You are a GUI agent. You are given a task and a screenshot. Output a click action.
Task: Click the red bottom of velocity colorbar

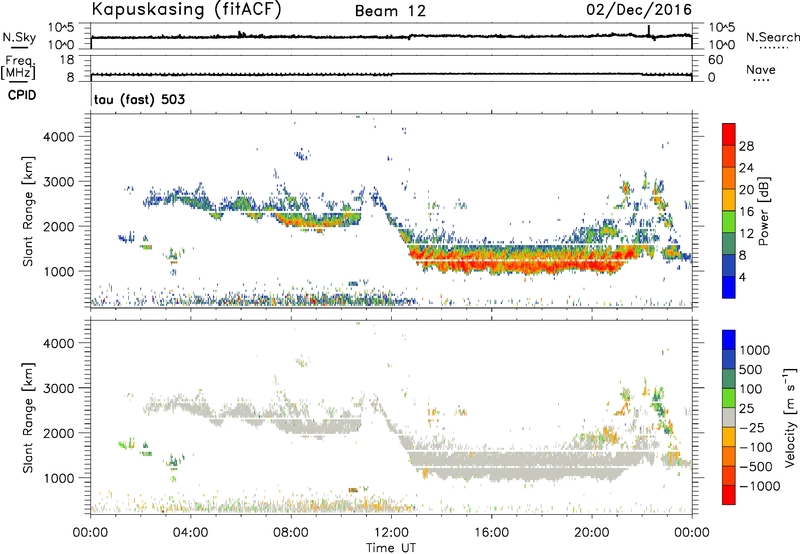tap(729, 495)
